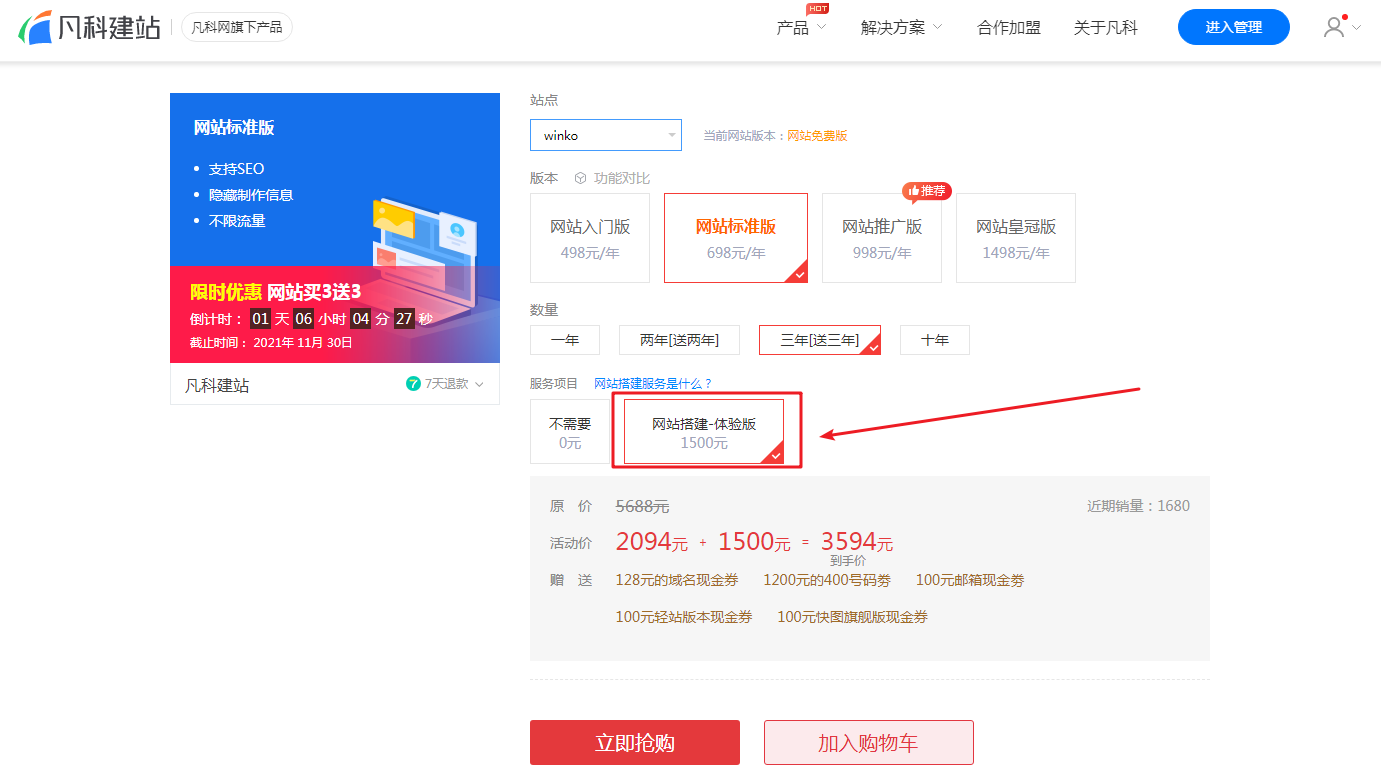Click the 进入管理 button
This screenshot has width=1381, height=775.
[x=1234, y=27]
